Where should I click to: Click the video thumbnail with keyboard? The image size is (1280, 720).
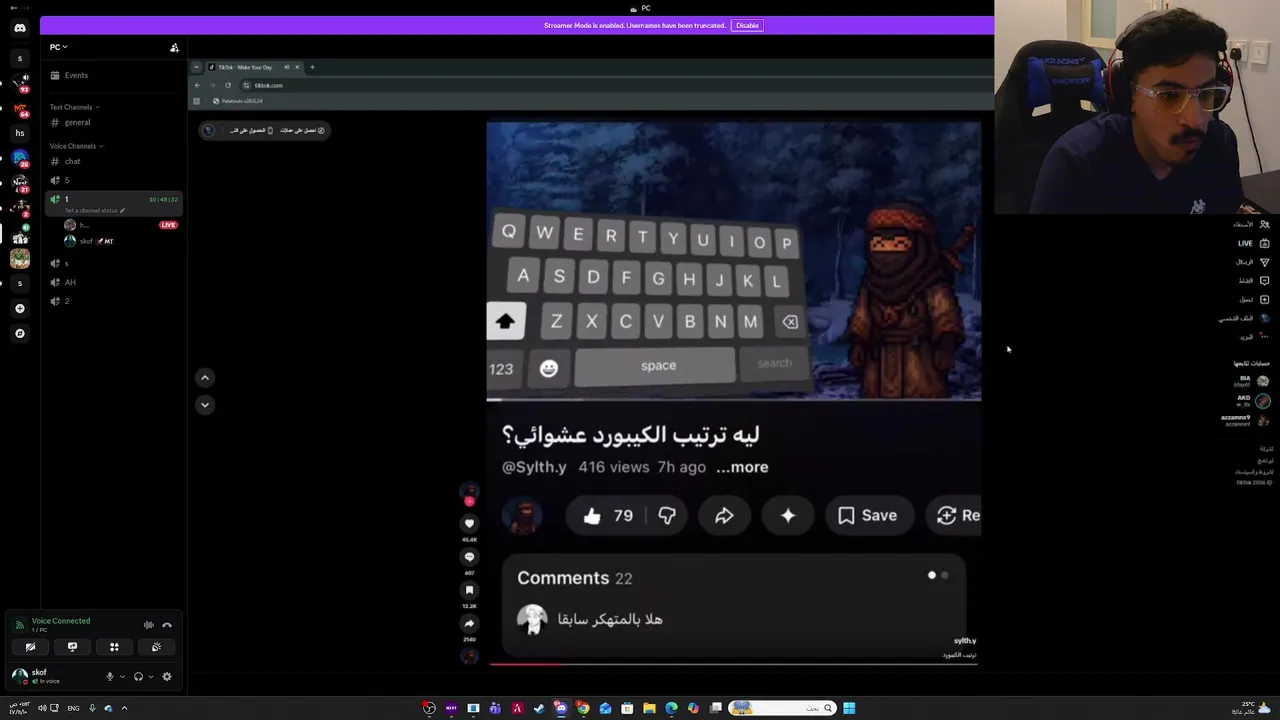734,261
